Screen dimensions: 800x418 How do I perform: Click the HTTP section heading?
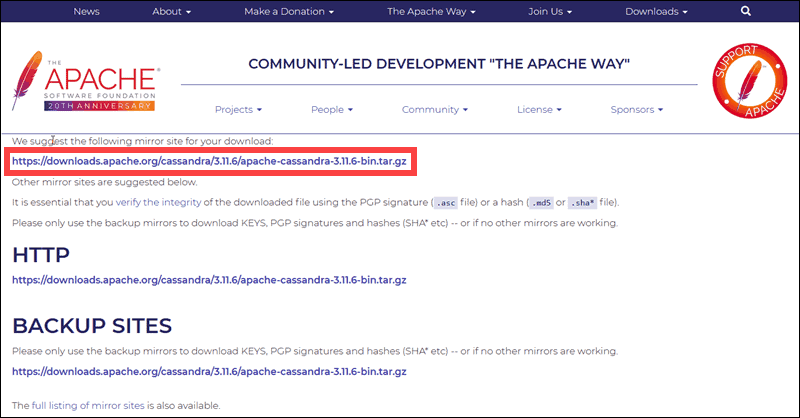point(41,255)
